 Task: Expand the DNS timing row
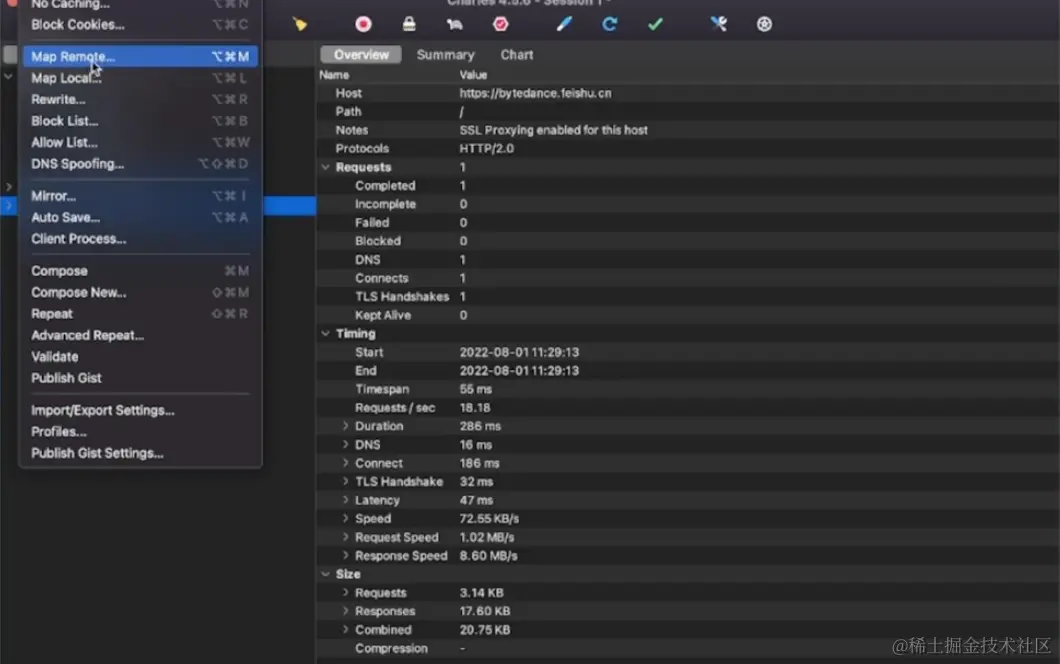[x=345, y=444]
